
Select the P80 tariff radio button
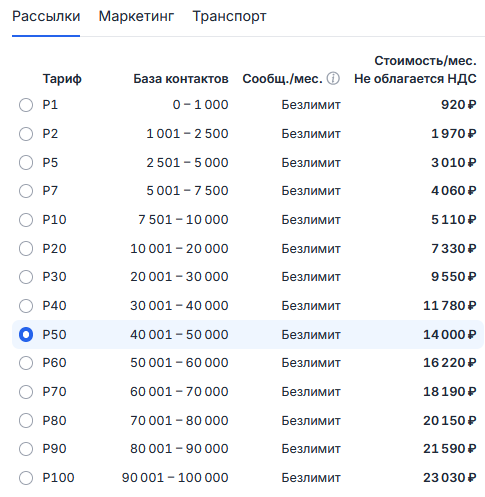(26, 421)
